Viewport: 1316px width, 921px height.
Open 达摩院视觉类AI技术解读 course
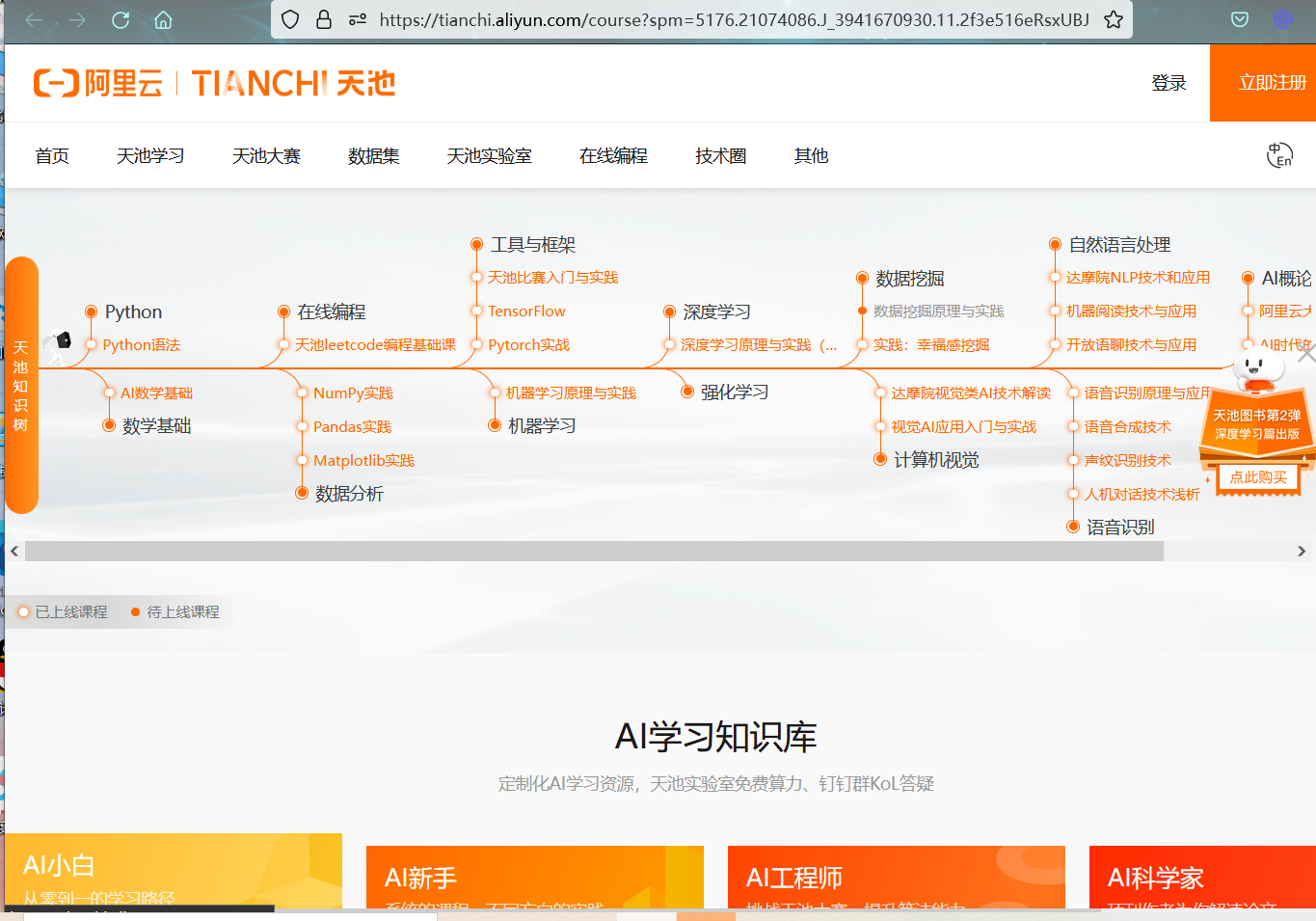point(971,393)
